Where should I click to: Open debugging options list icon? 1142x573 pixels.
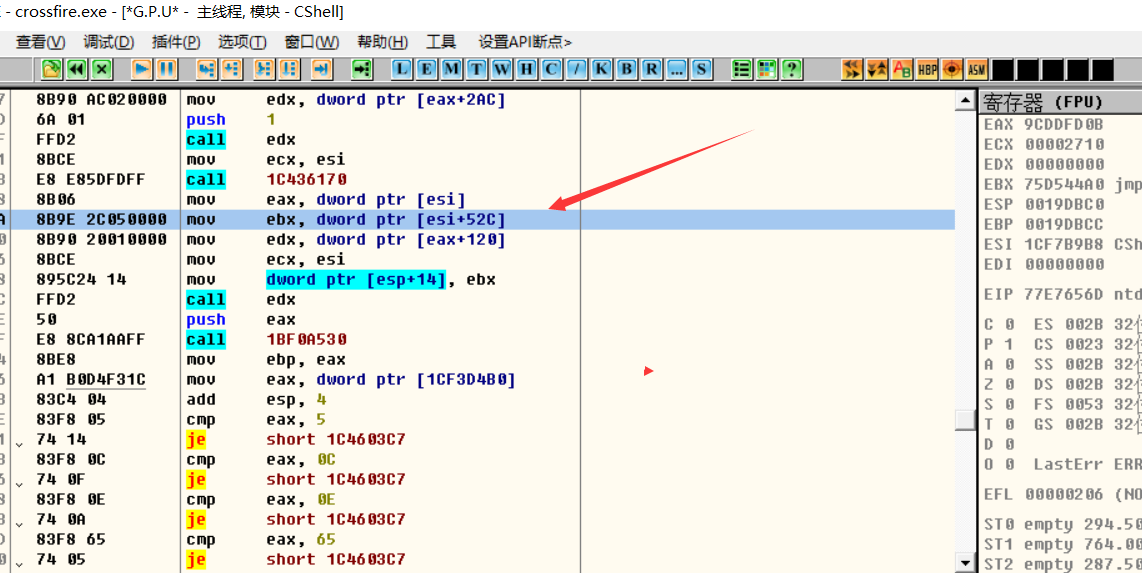(x=741, y=69)
